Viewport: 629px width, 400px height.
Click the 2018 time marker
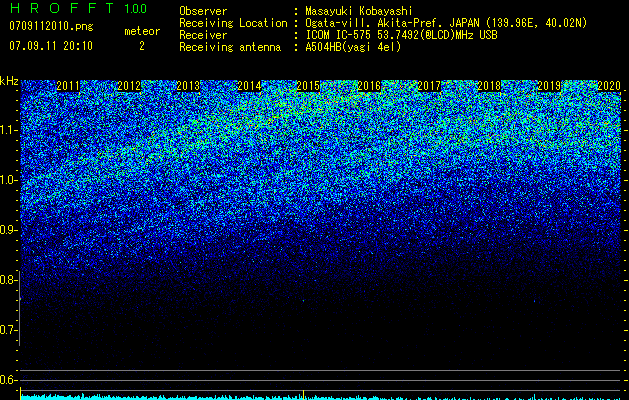coord(489,86)
